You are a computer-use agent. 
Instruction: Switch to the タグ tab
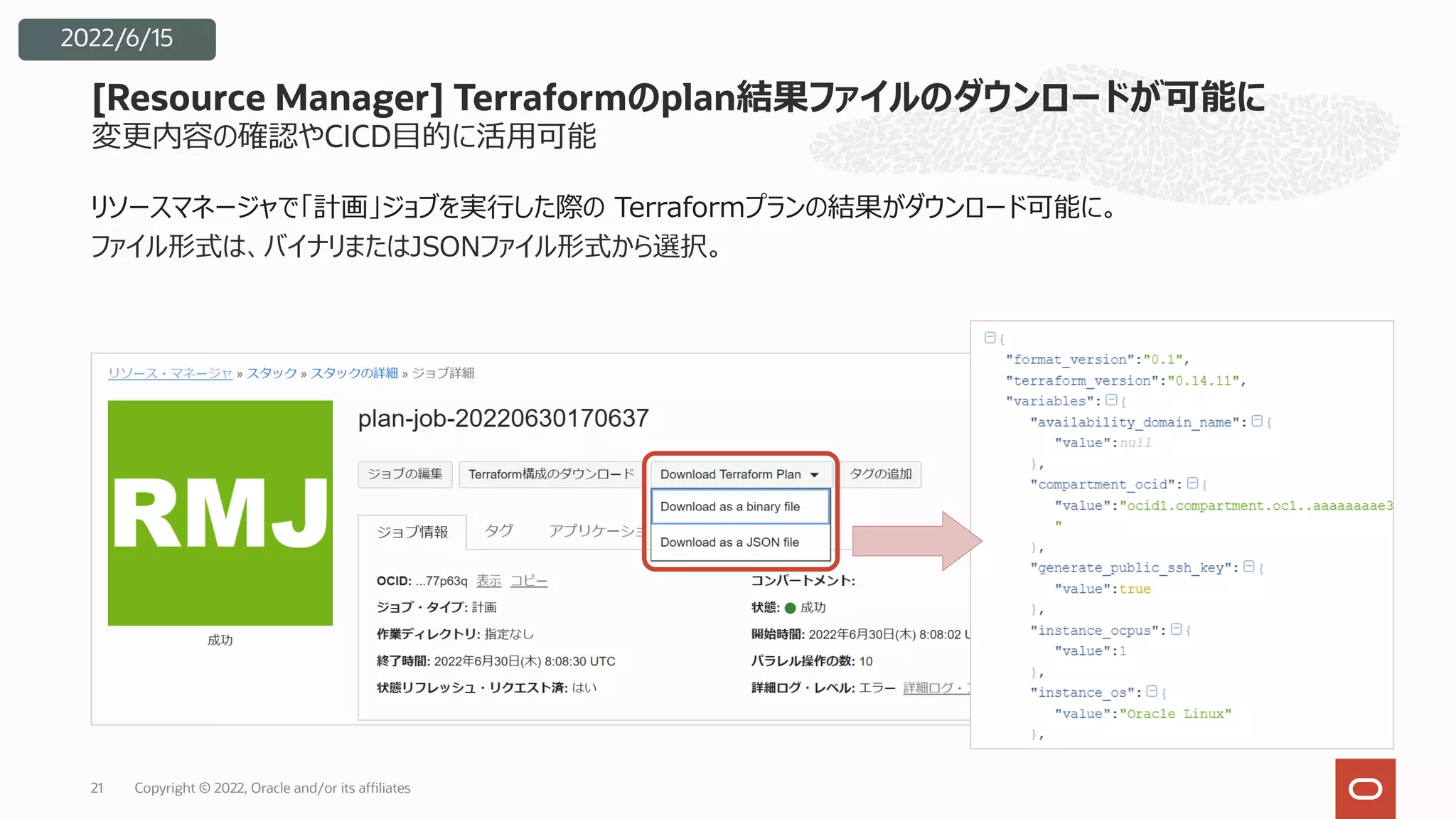click(499, 530)
